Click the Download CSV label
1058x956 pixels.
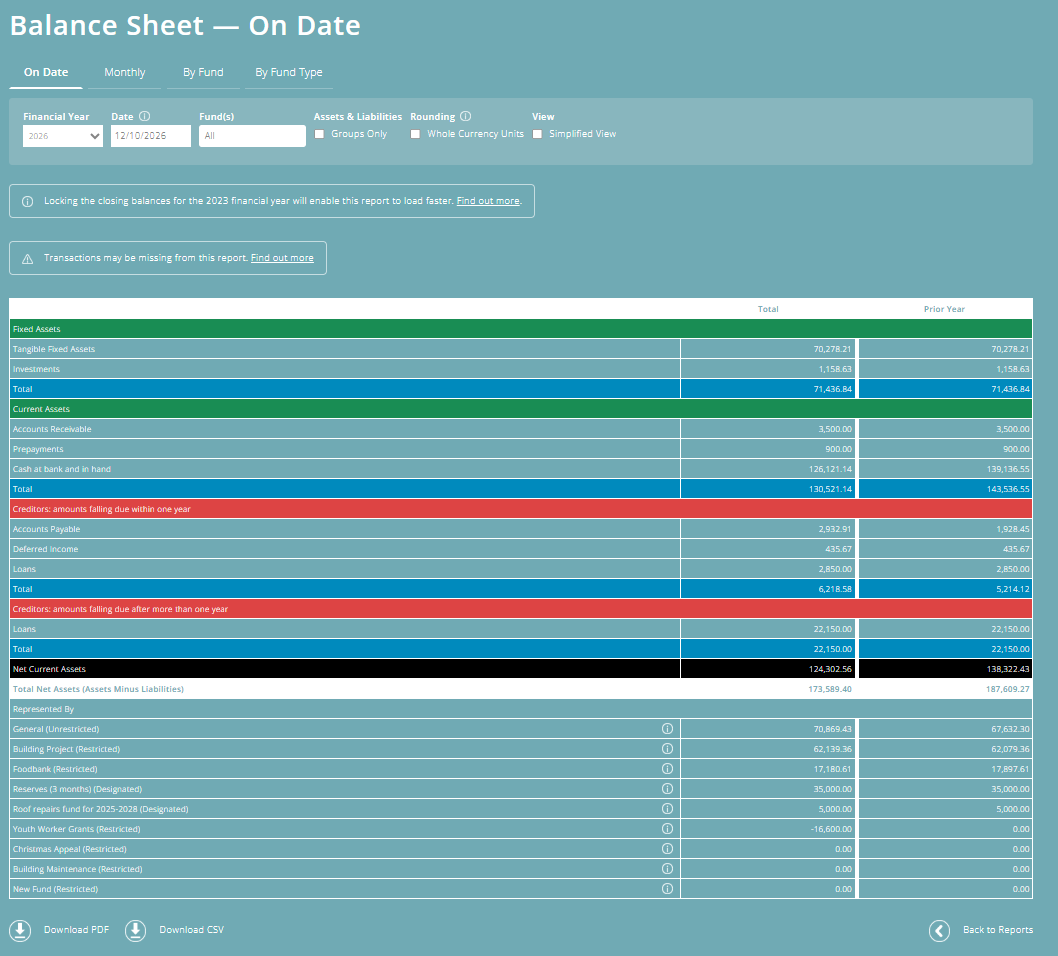click(x=192, y=930)
